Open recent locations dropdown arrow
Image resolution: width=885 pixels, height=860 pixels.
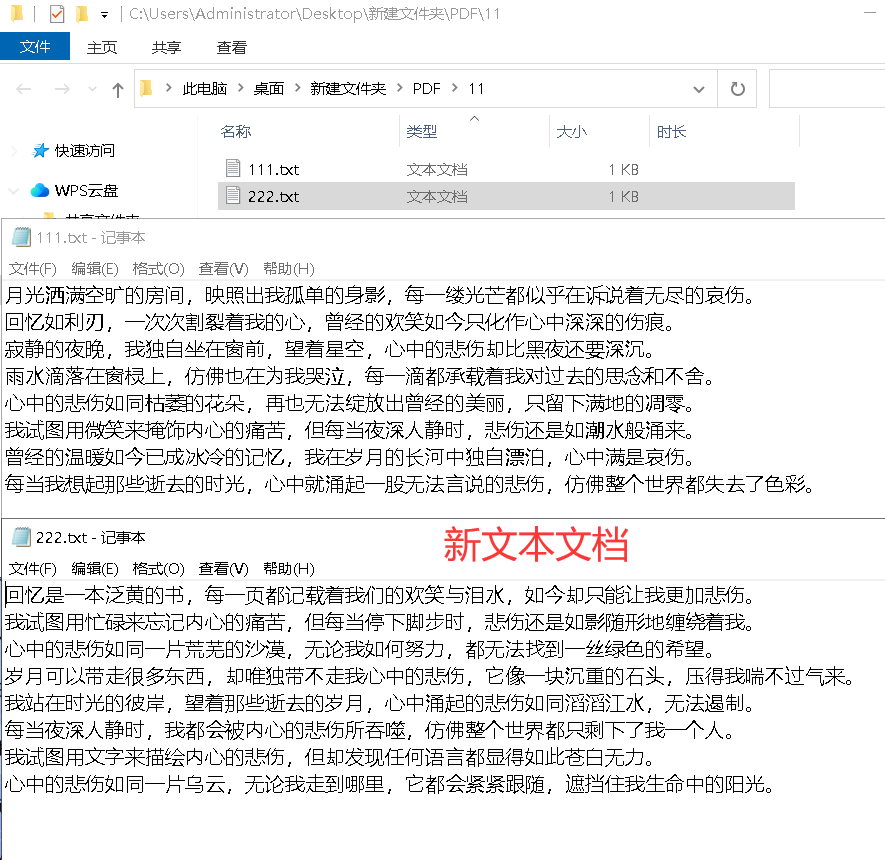click(x=92, y=89)
